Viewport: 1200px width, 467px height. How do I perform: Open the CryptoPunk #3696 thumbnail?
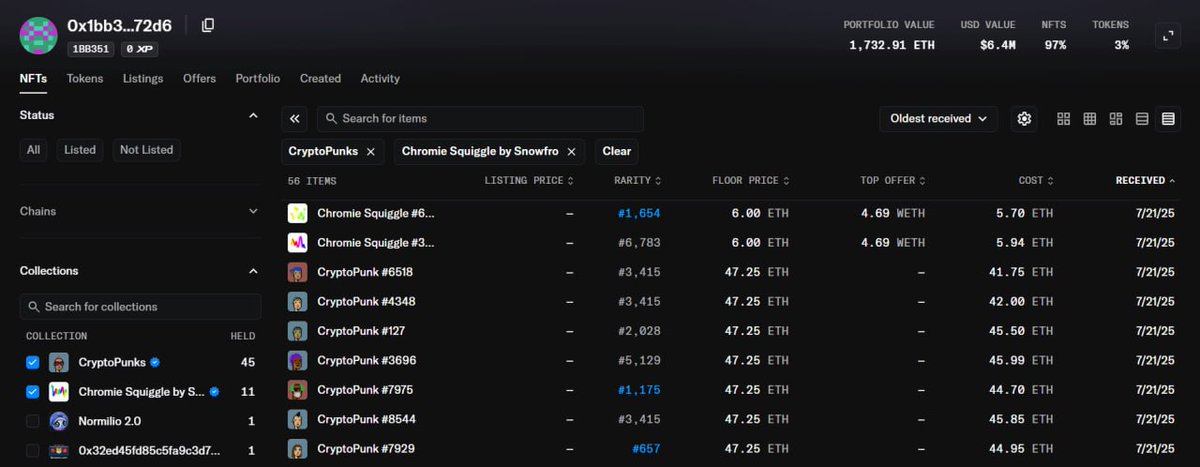(297, 360)
